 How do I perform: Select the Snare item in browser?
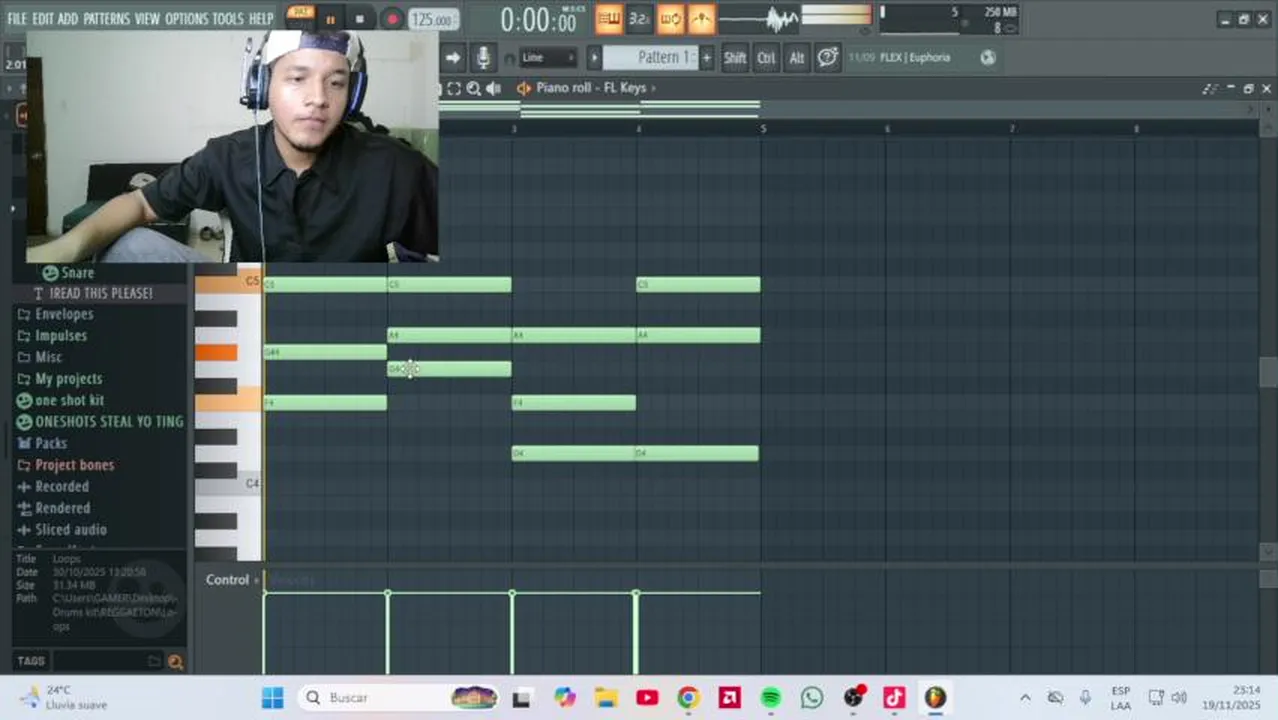77,273
